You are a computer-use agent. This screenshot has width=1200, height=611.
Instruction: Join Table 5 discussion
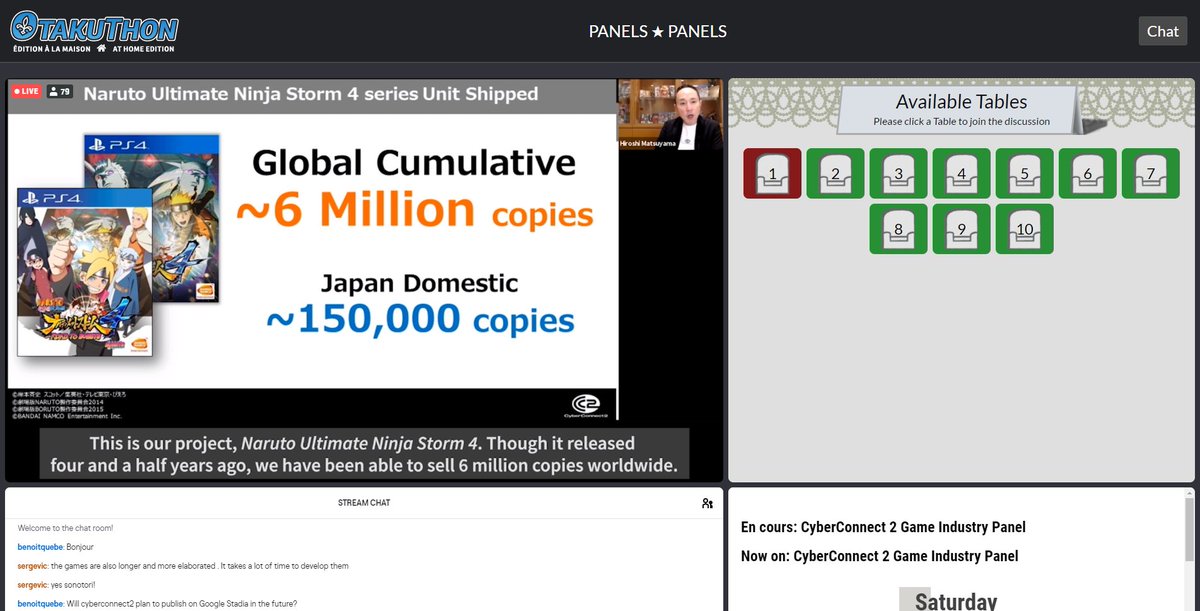click(1024, 173)
